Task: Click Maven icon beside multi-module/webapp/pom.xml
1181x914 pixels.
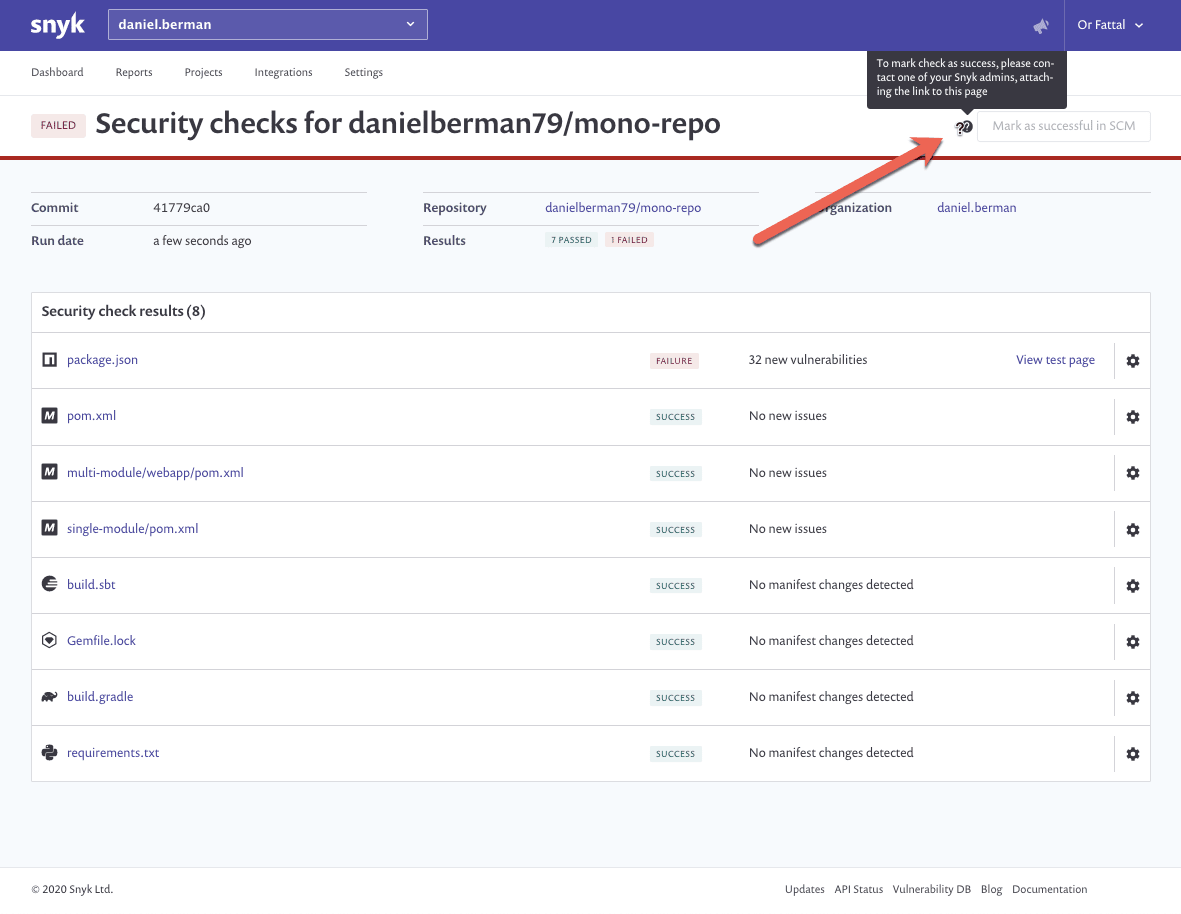Action: tap(49, 472)
